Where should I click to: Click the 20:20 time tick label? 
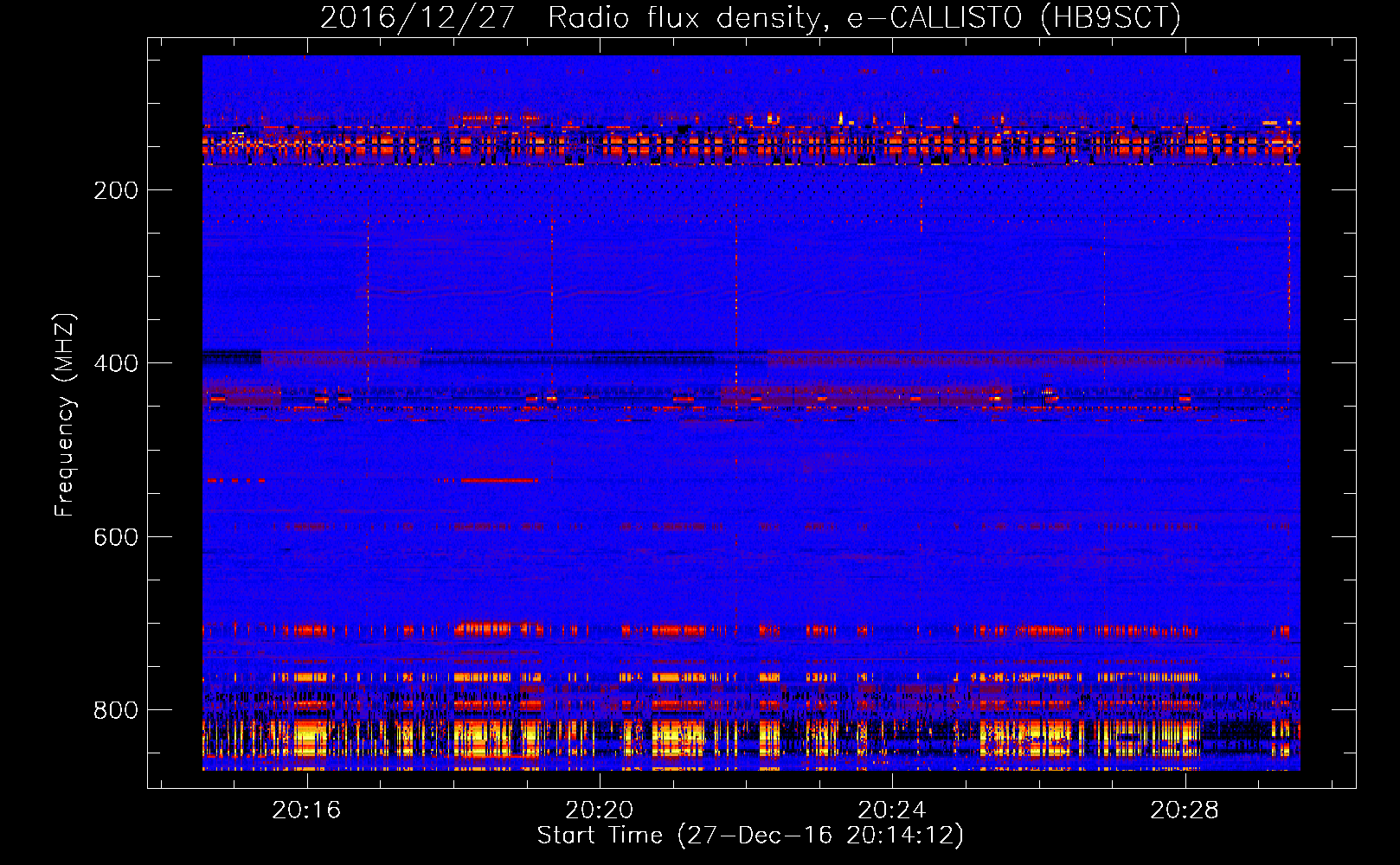tap(599, 811)
